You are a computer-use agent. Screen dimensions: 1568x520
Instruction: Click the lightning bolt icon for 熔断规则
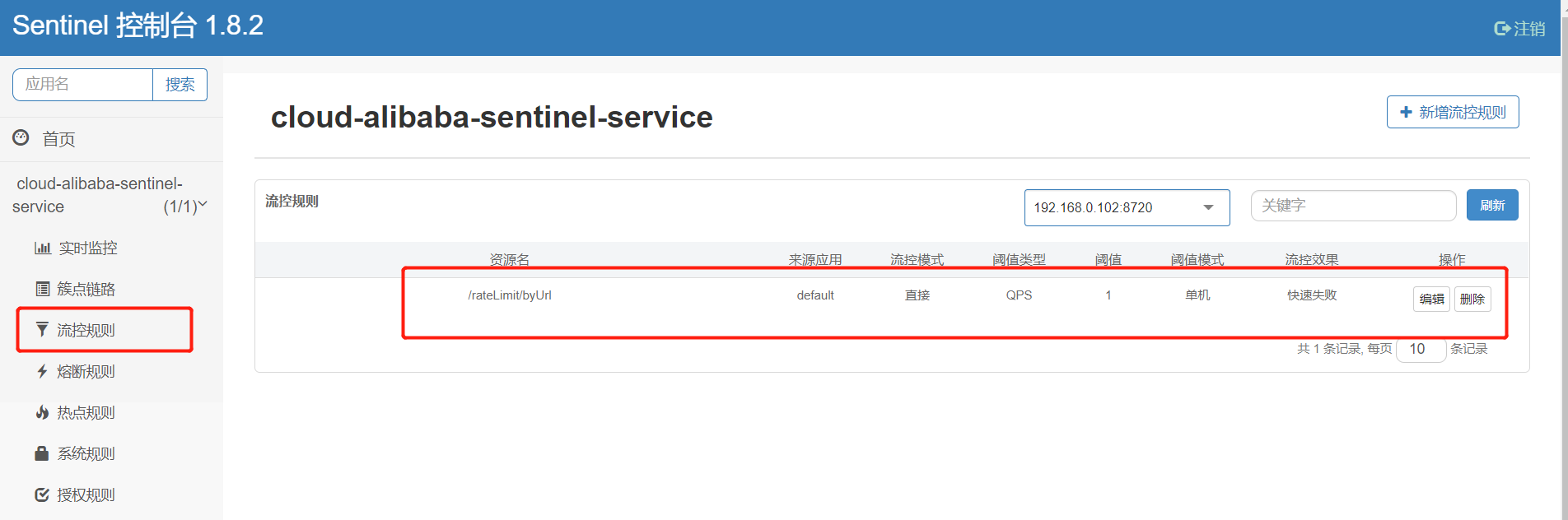pos(42,371)
